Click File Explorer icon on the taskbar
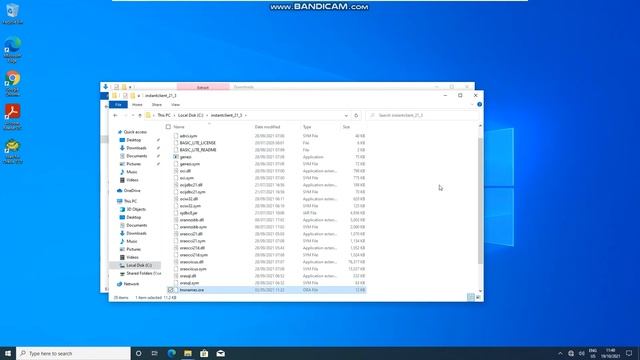The width and height of the screenshot is (640, 360). tap(188, 353)
